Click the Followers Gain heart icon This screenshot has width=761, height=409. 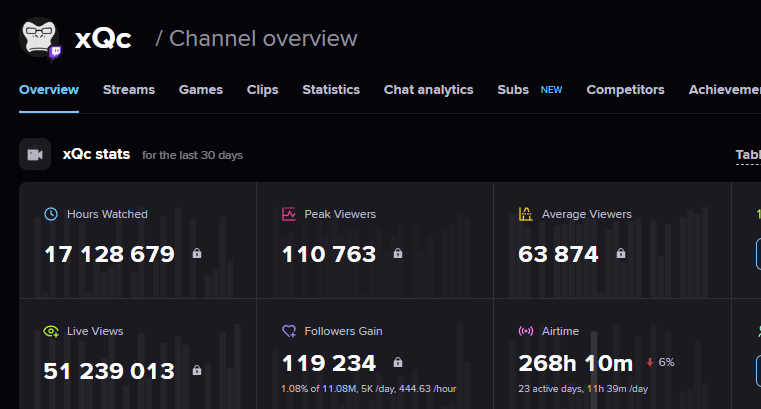289,331
